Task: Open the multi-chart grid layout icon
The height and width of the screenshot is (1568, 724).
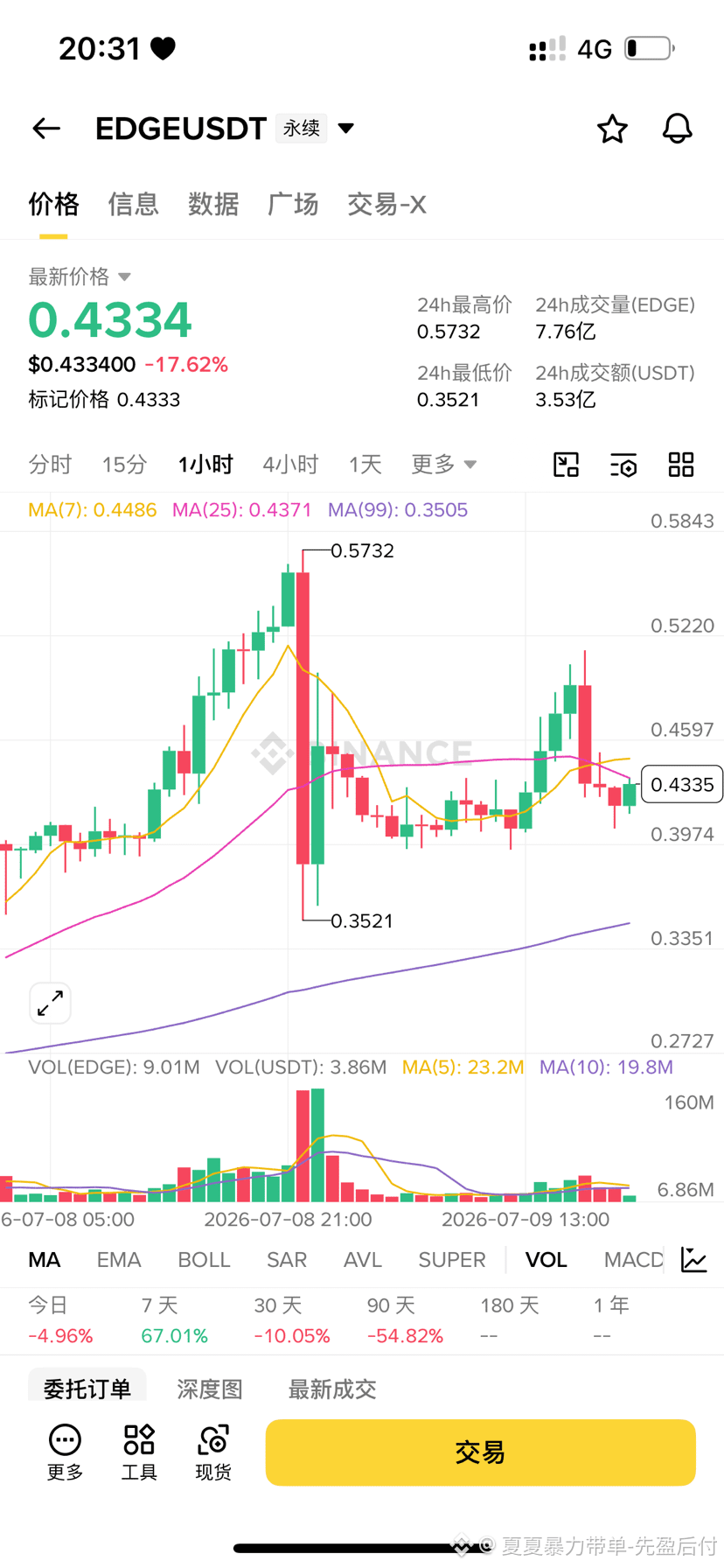Action: pyautogui.click(x=681, y=465)
